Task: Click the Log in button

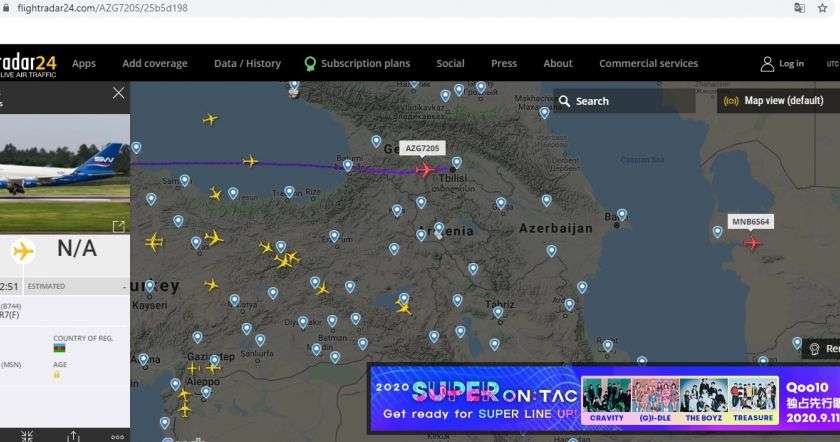Action: pyautogui.click(x=782, y=64)
